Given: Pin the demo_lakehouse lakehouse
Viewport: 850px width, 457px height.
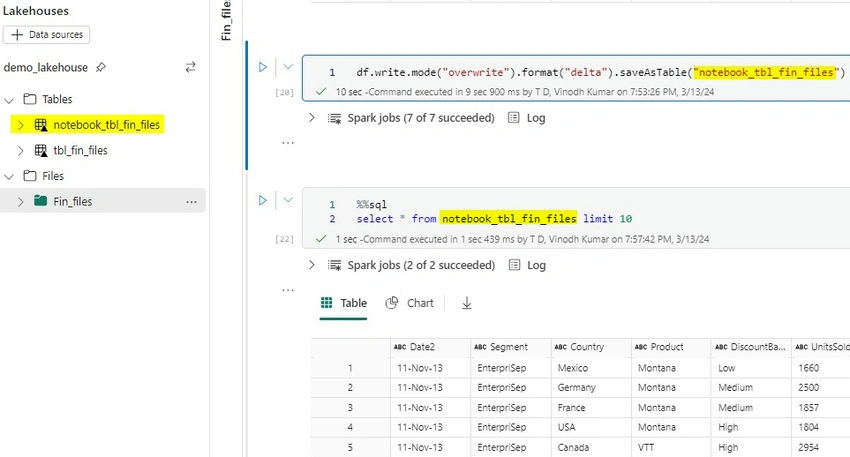Looking at the screenshot, I should click(x=101, y=68).
